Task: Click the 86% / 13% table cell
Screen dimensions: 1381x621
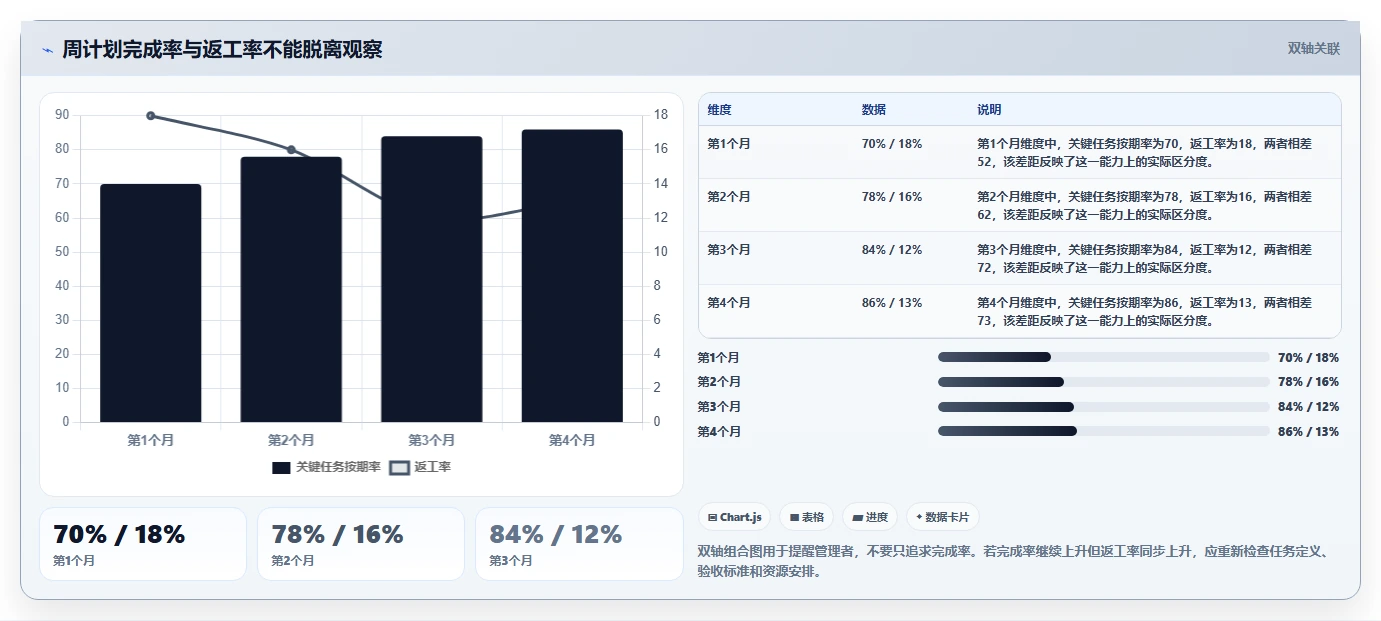Action: point(892,303)
